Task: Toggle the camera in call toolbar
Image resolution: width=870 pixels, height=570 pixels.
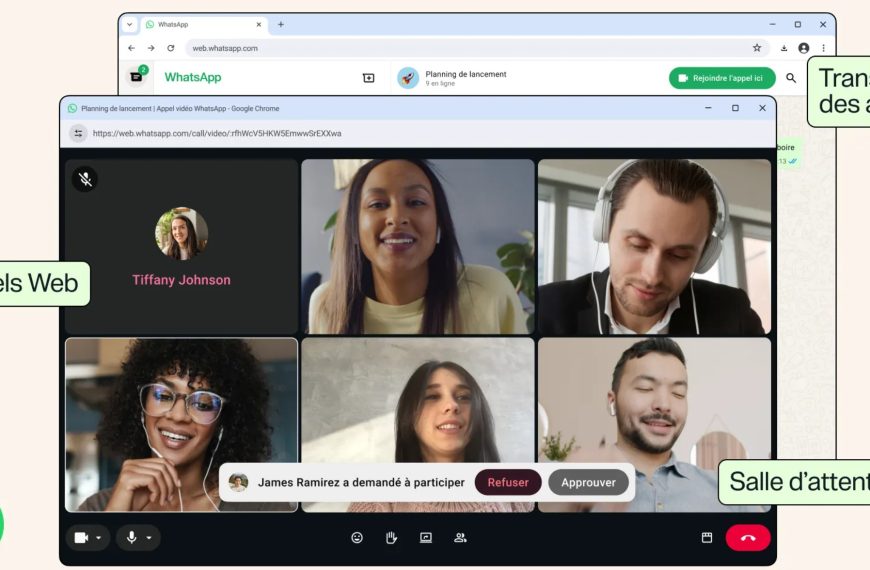Action: point(82,537)
